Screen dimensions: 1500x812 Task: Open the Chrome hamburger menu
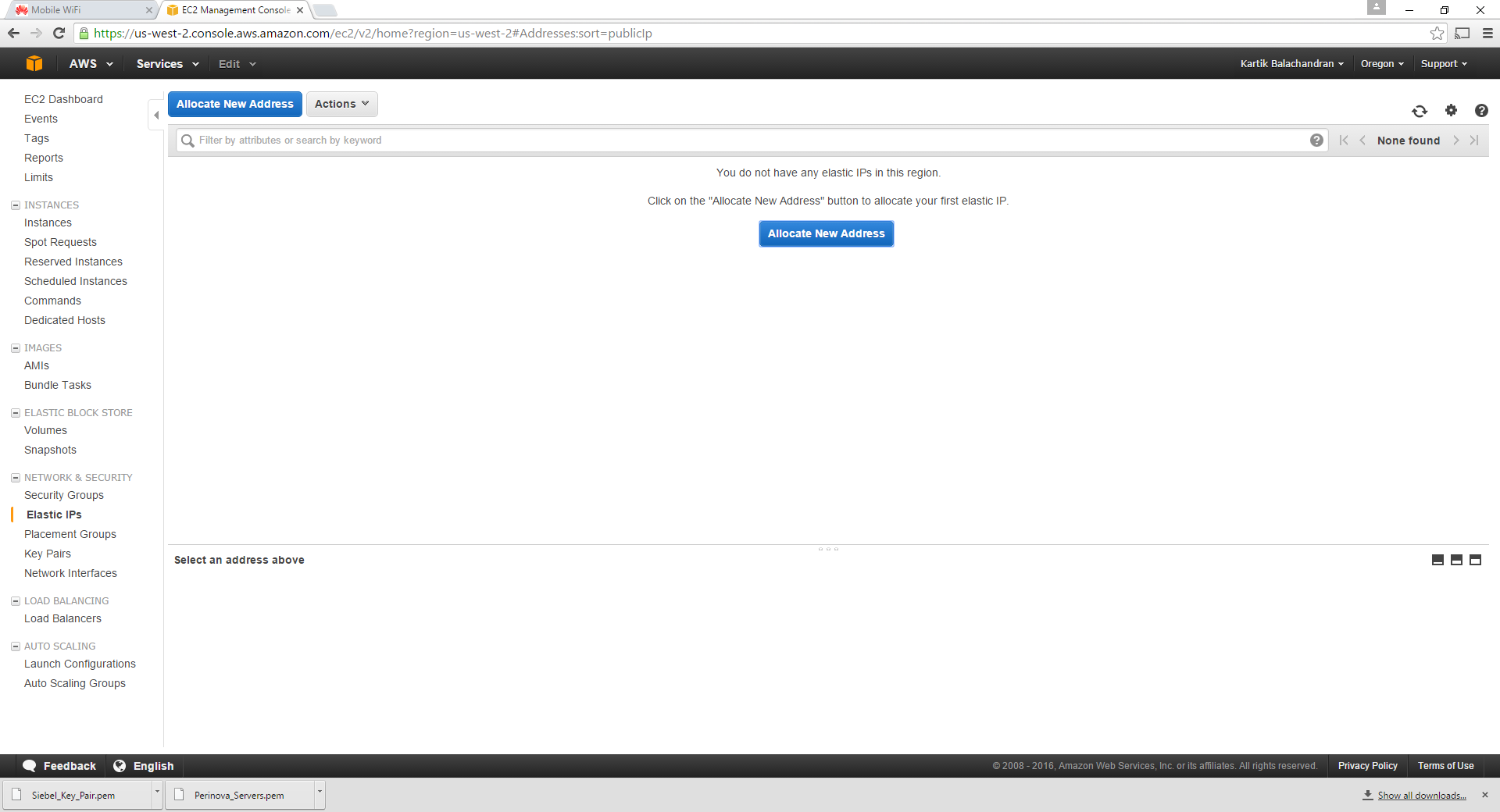coord(1487,33)
